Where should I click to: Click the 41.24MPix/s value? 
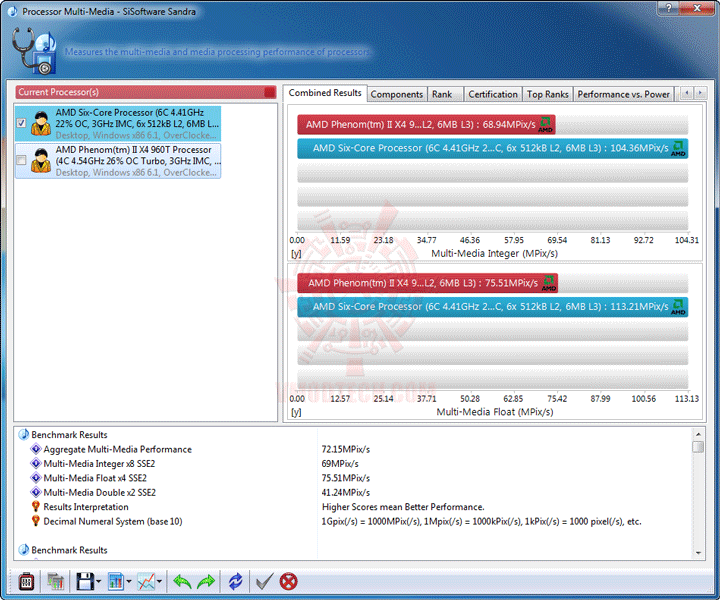tap(346, 493)
